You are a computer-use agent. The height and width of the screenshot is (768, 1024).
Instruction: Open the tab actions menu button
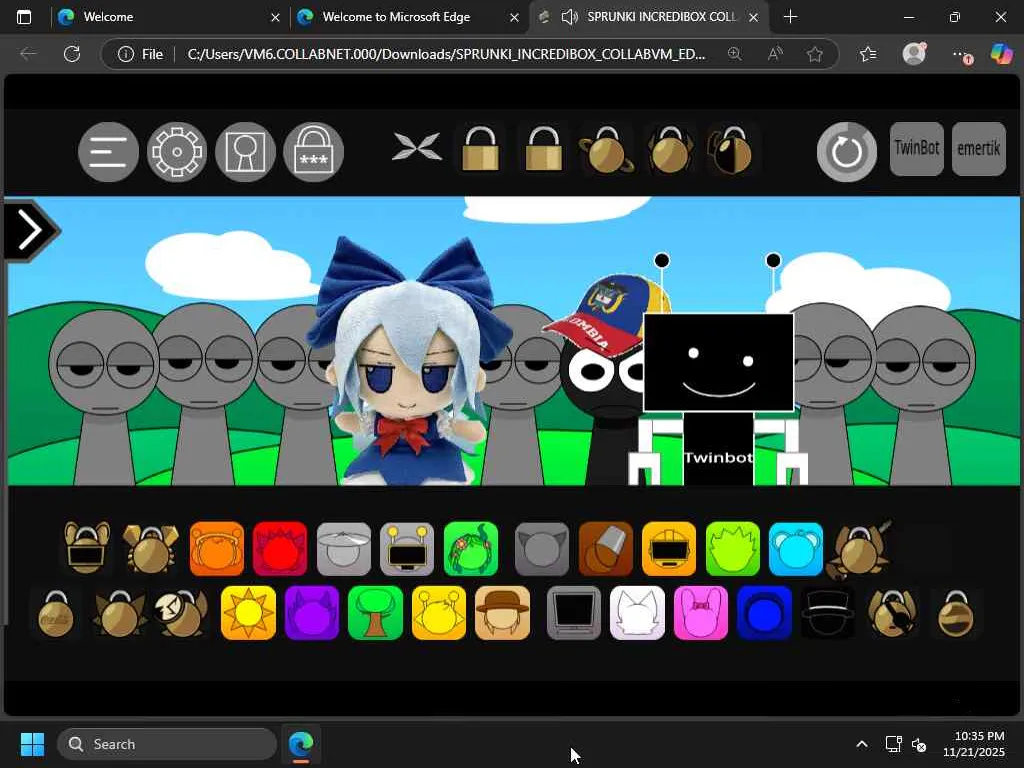coord(24,17)
